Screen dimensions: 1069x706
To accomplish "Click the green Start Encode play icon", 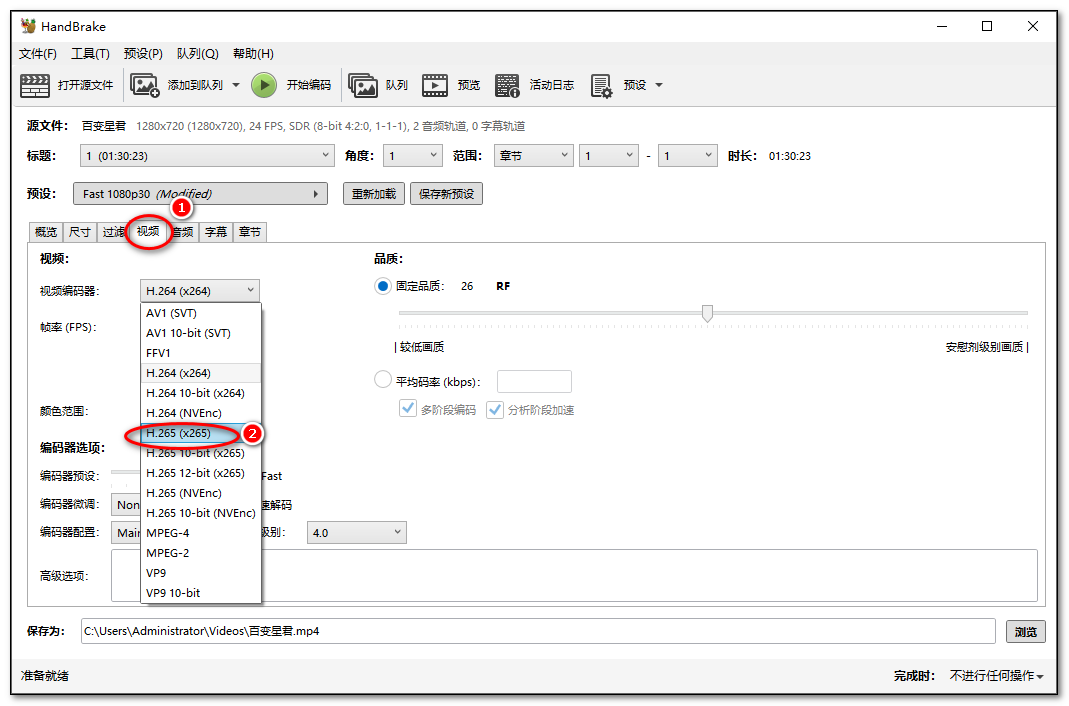I will click(264, 85).
